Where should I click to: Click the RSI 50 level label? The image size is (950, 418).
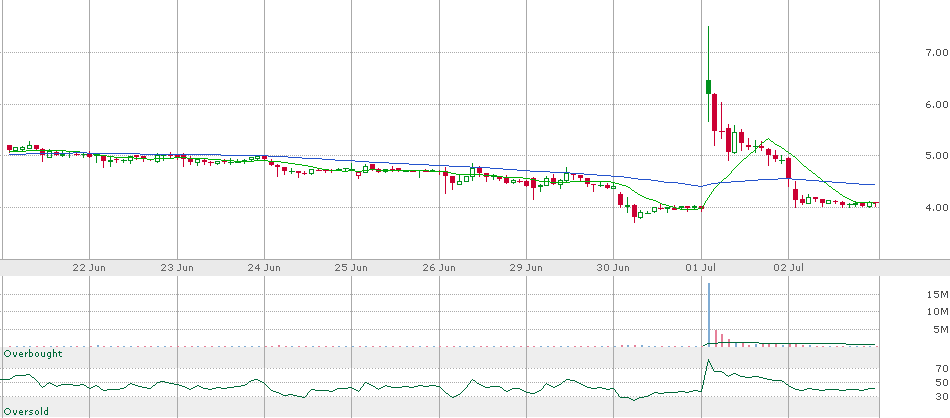942,382
